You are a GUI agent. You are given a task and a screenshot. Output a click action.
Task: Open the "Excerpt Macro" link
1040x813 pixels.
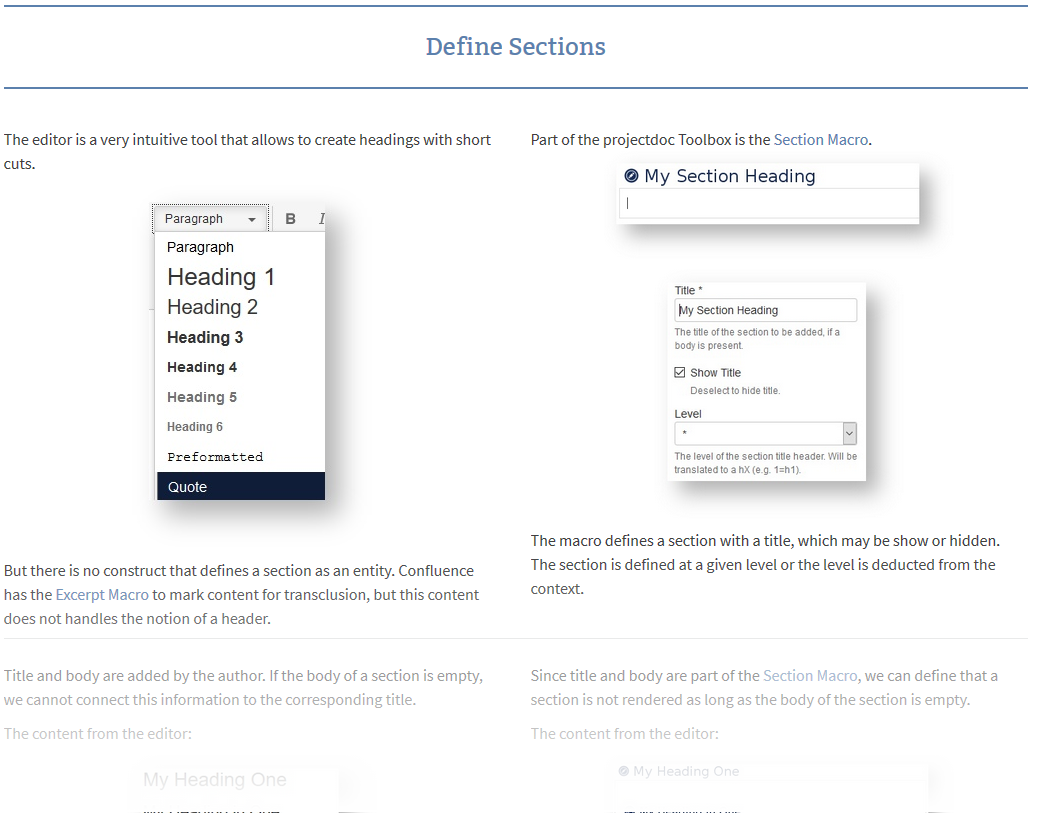102,593
